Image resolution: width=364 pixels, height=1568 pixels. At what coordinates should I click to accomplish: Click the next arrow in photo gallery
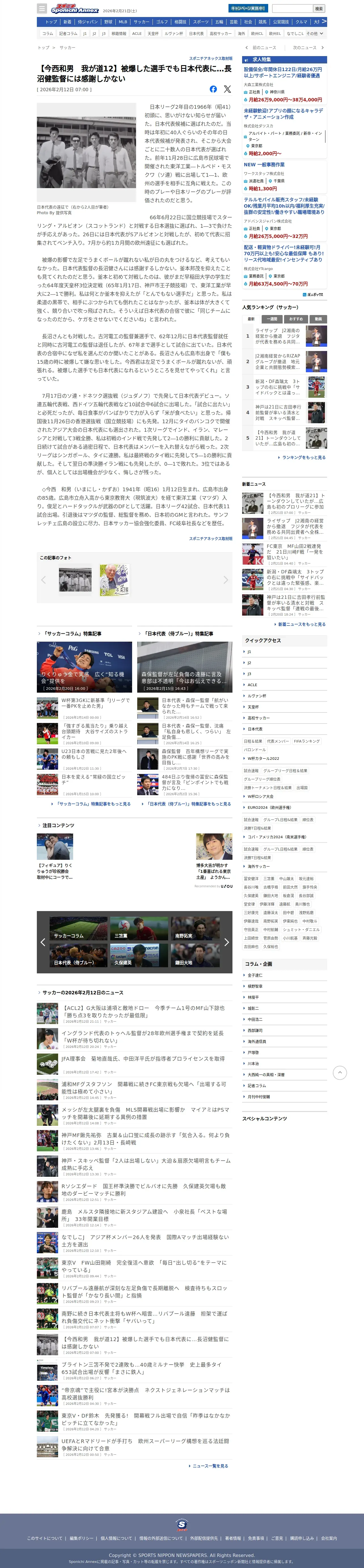pos(226,580)
